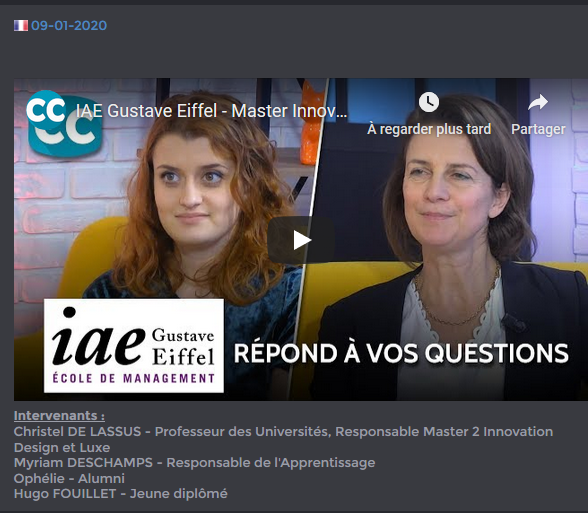Click the "Design et Luxe" text line
This screenshot has width=588, height=513.
tap(62, 447)
